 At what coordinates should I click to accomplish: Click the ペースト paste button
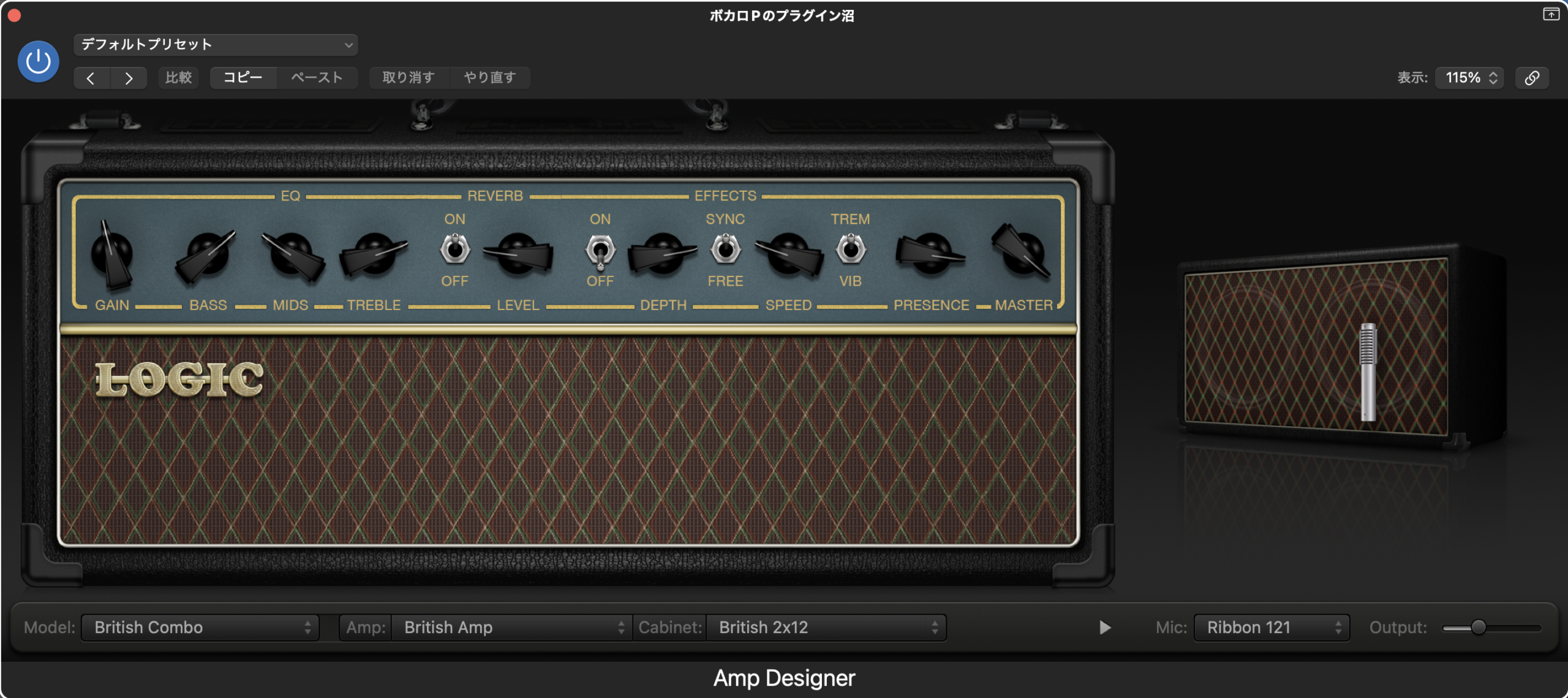[317, 78]
